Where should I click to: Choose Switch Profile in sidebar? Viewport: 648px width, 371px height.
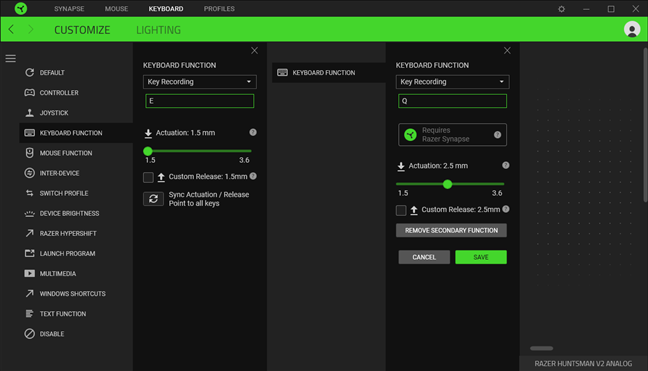click(x=76, y=193)
